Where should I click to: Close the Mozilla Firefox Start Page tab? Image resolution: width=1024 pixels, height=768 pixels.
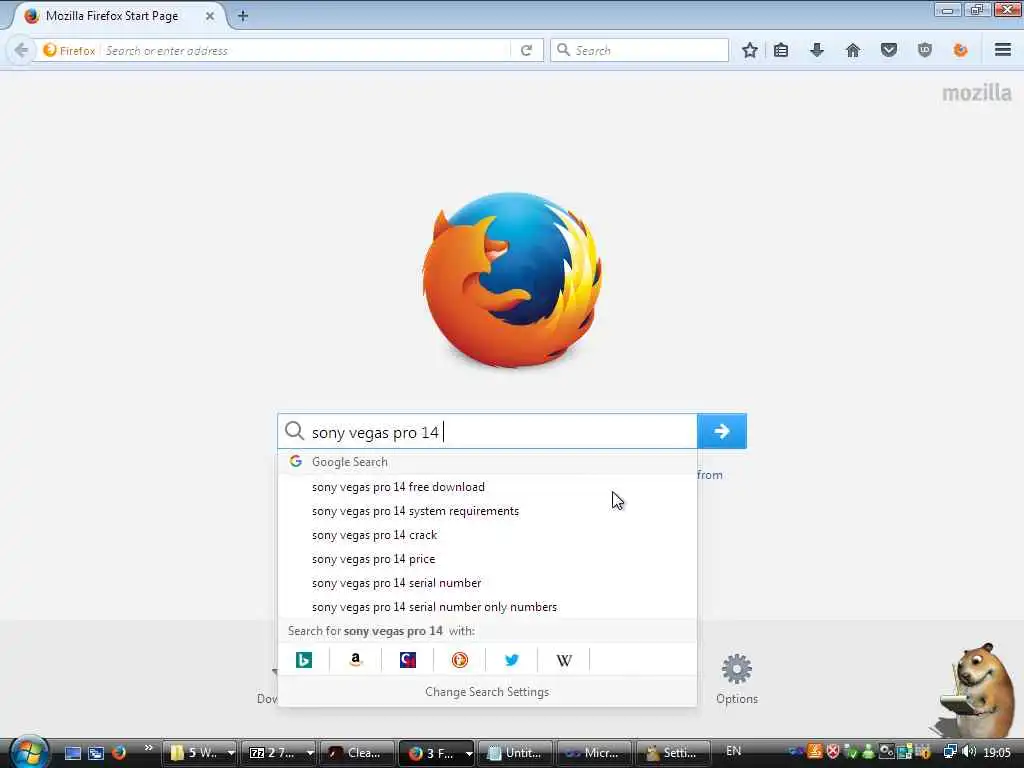pyautogui.click(x=210, y=16)
